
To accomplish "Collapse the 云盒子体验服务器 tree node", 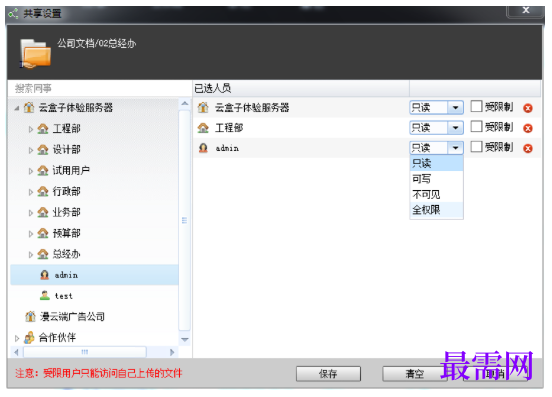I will pos(17,108).
